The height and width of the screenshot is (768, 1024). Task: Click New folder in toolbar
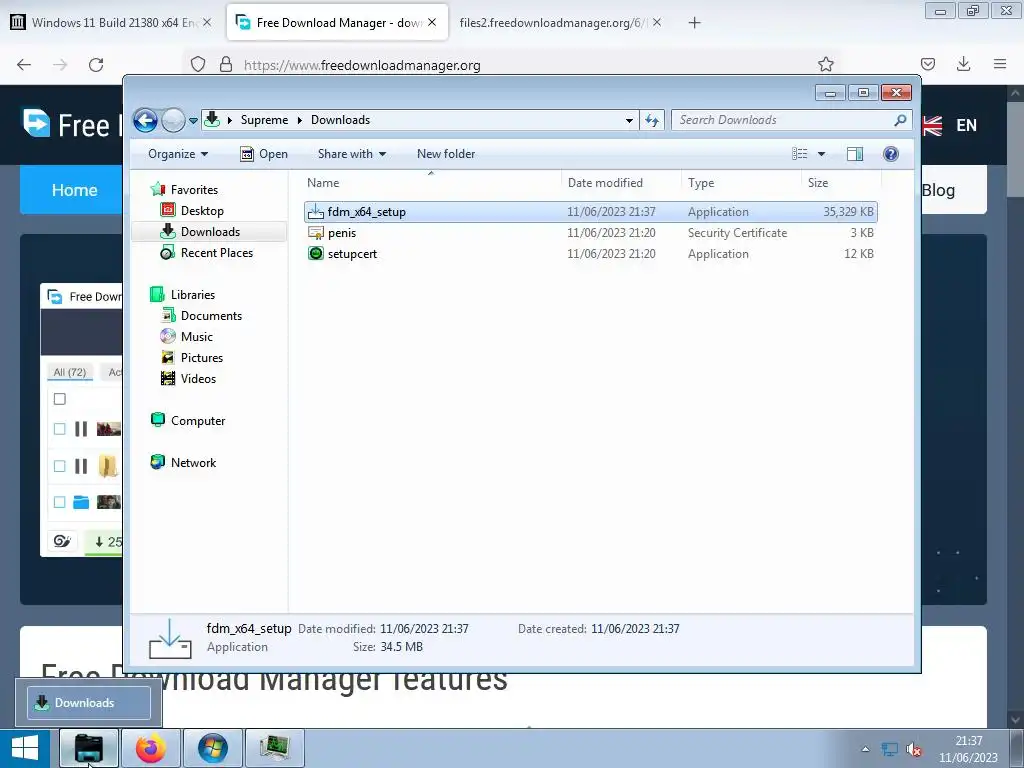(446, 154)
